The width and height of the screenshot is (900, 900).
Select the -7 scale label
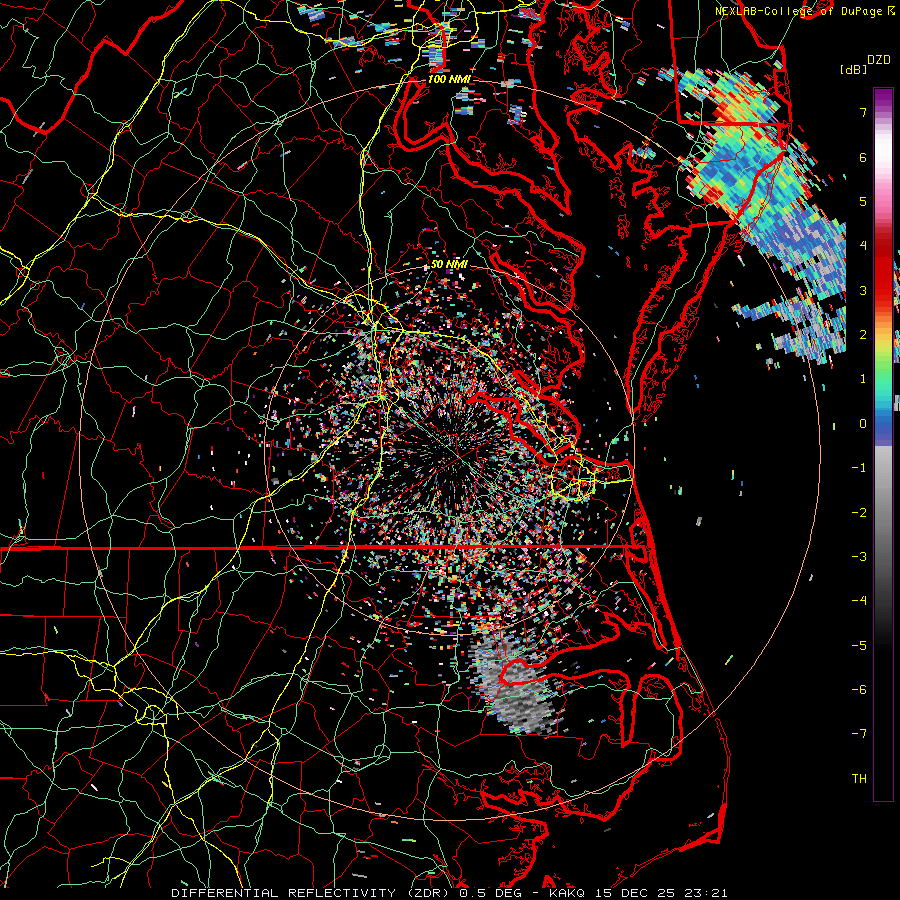(x=859, y=734)
